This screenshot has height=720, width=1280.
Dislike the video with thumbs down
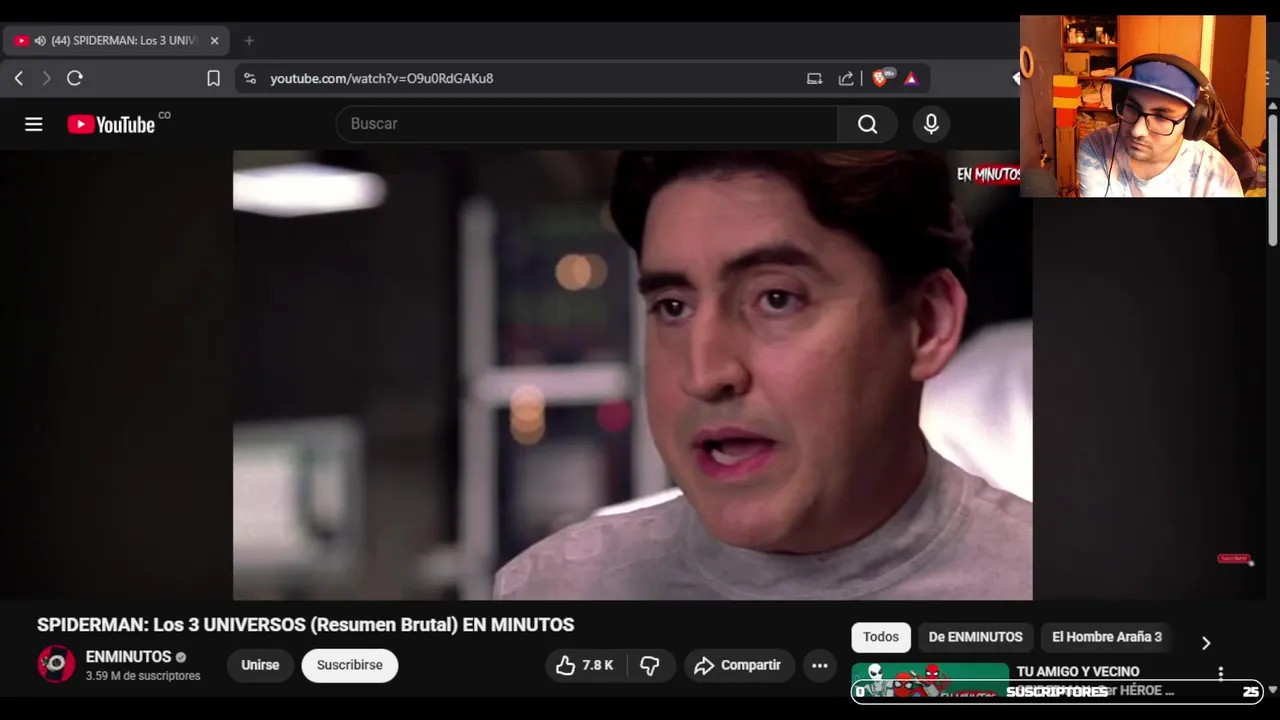(x=650, y=665)
